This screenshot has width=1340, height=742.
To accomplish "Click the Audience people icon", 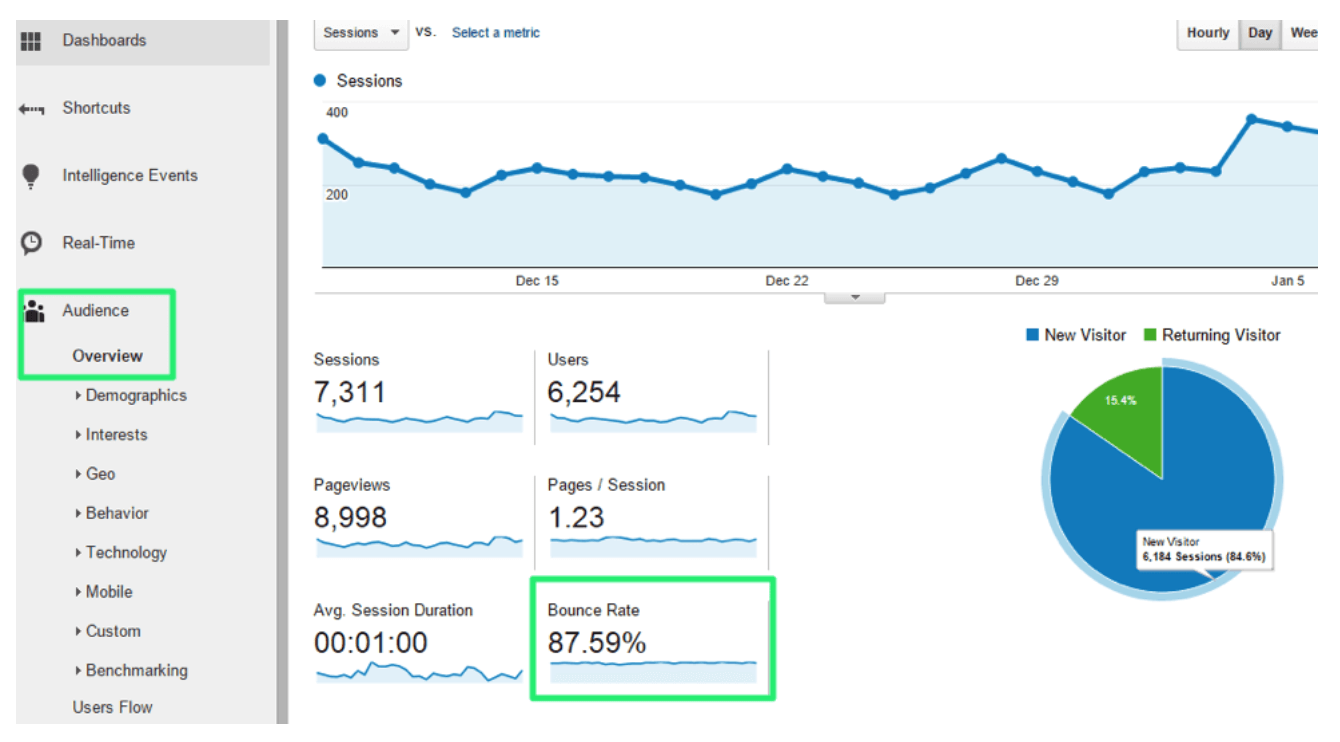I will point(35,311).
